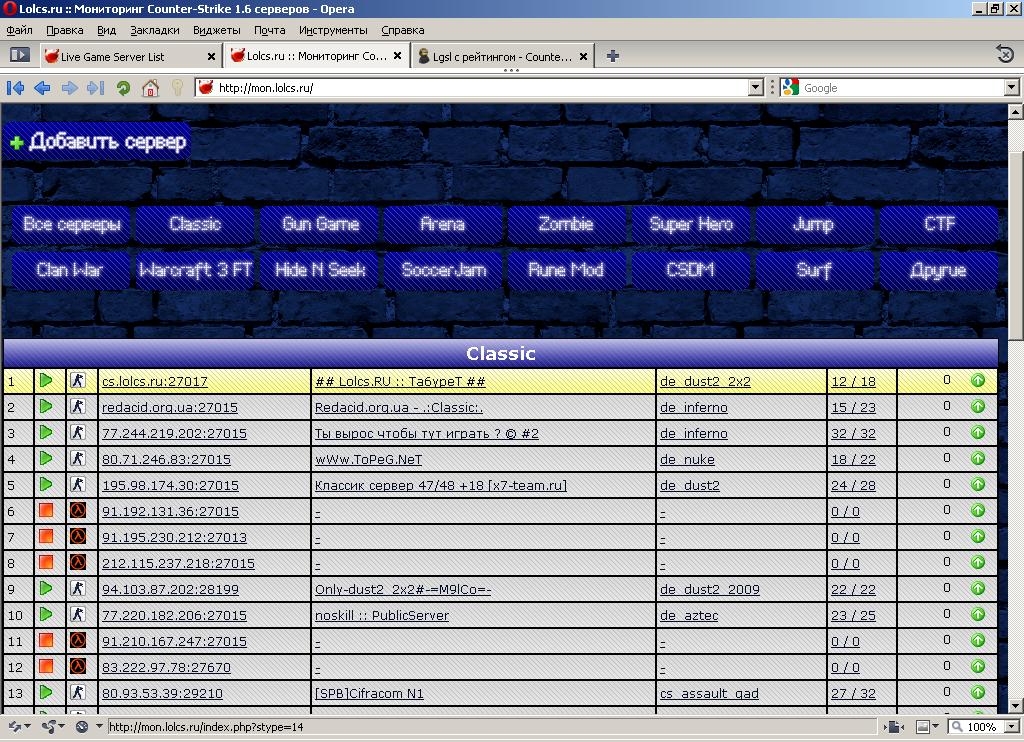Open cs.lolcs.ru:27017 server link
This screenshot has height=742, width=1024.
[155, 381]
